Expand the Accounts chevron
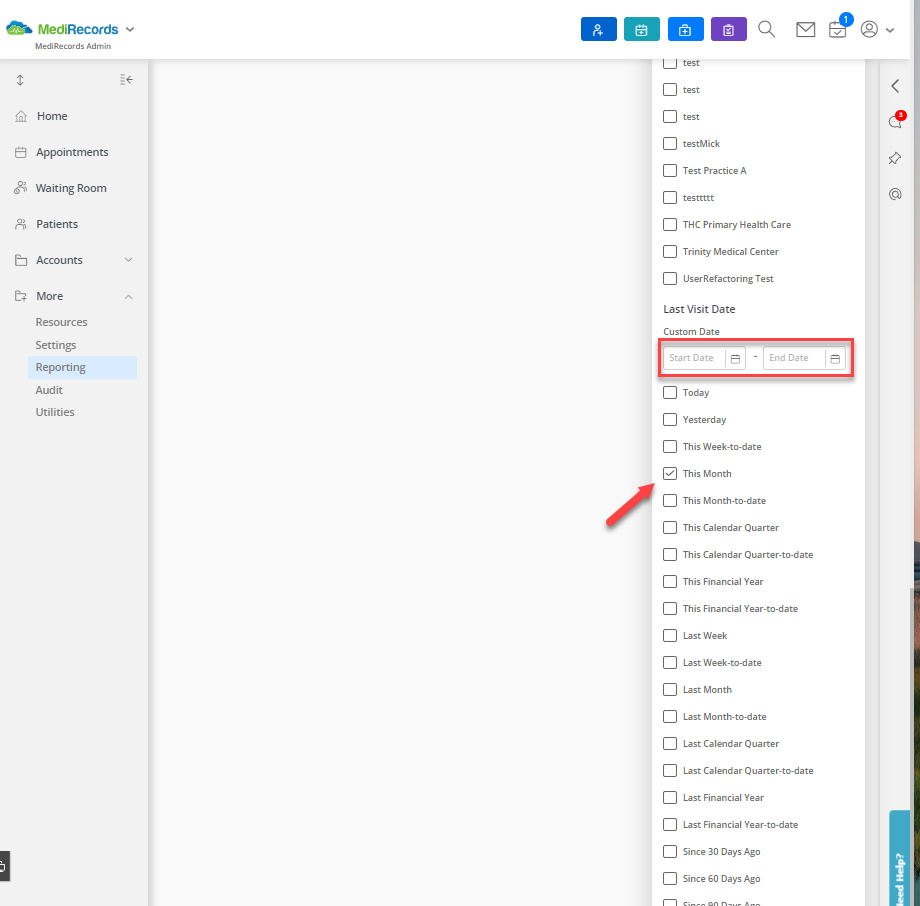 pos(128,260)
